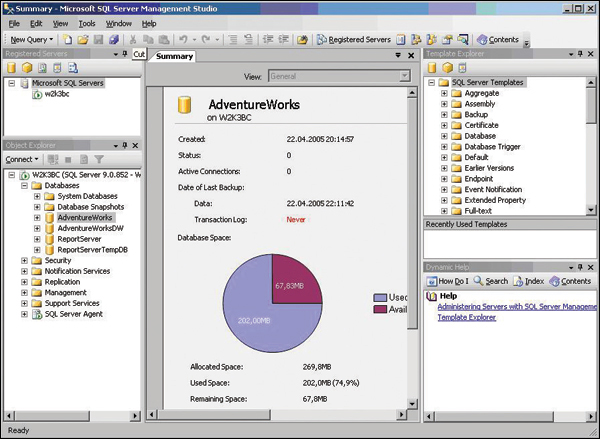Select Reporting Services icon in Registered Servers
This screenshot has width=600, height=439.
42,68
